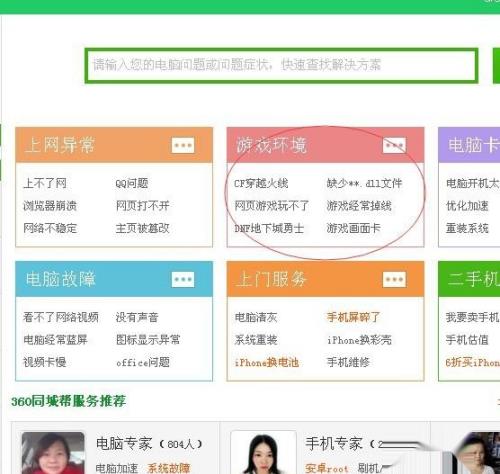The image size is (500, 474).
Task: Select the iPhone换电池 service link
Action: point(267,362)
